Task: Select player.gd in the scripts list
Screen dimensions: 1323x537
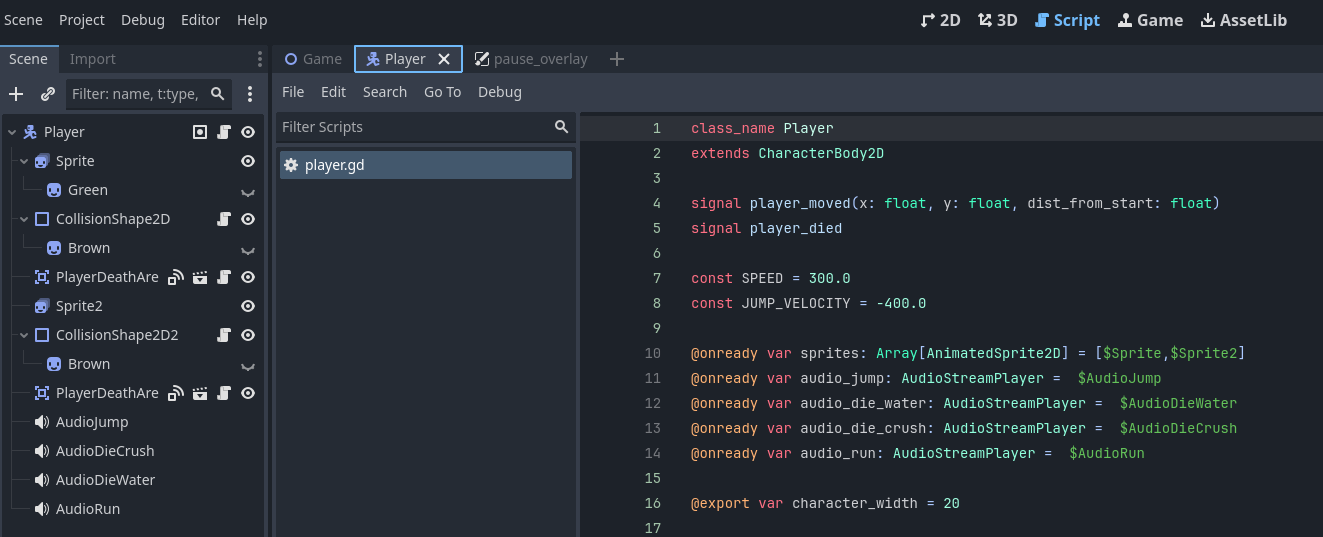Action: [x=425, y=165]
